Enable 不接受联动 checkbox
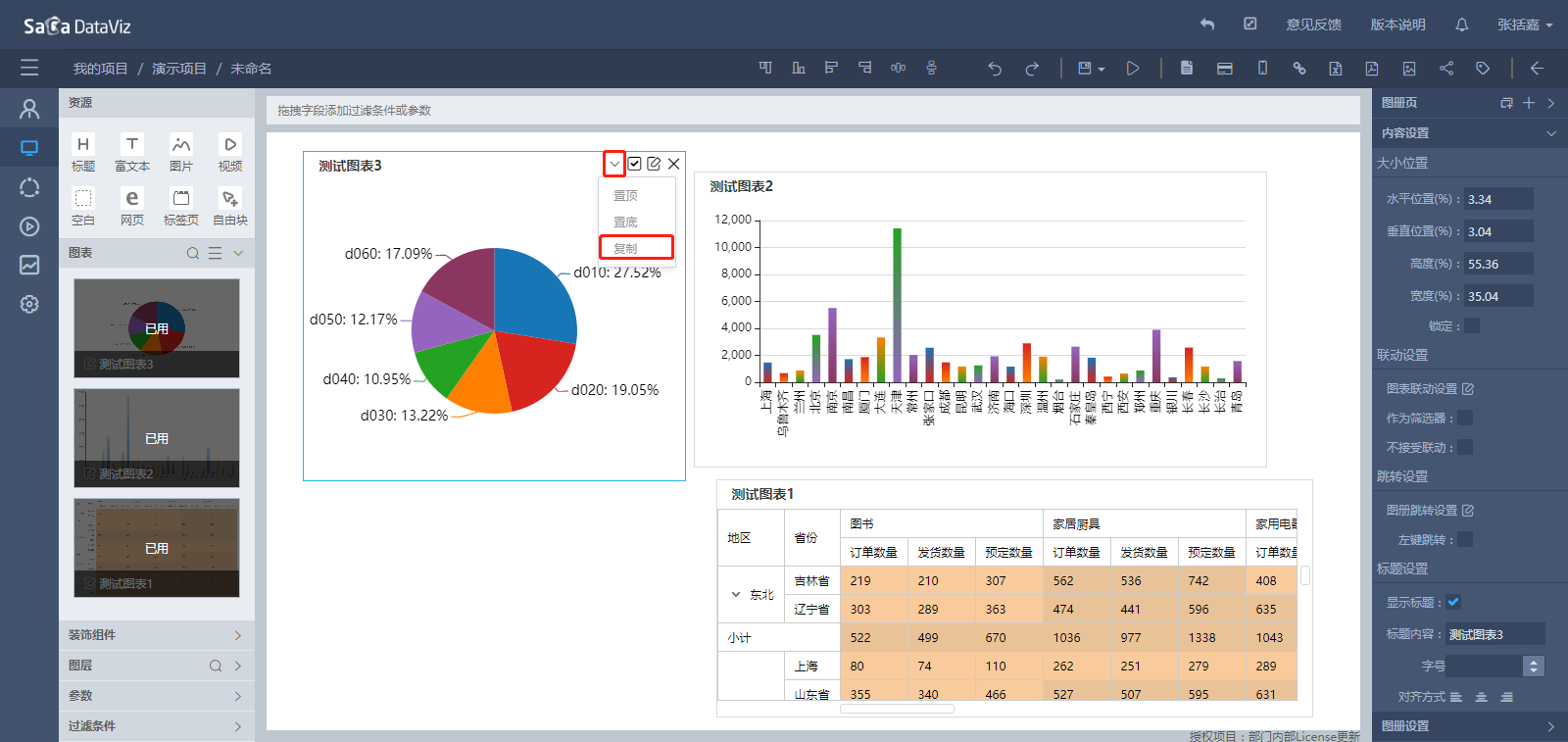The height and width of the screenshot is (742, 1568). tap(1465, 447)
